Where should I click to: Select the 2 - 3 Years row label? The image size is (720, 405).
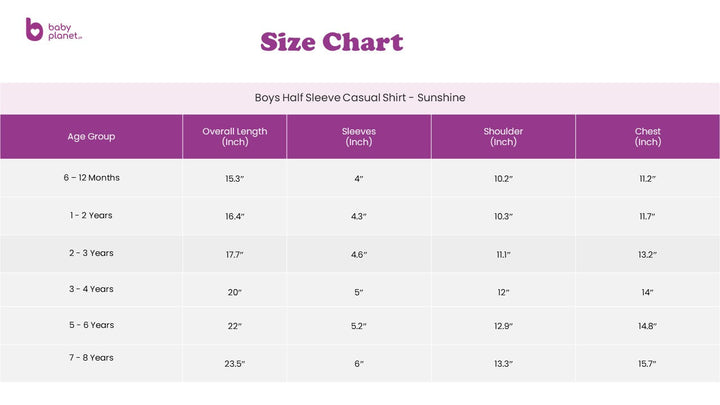[x=91, y=253]
